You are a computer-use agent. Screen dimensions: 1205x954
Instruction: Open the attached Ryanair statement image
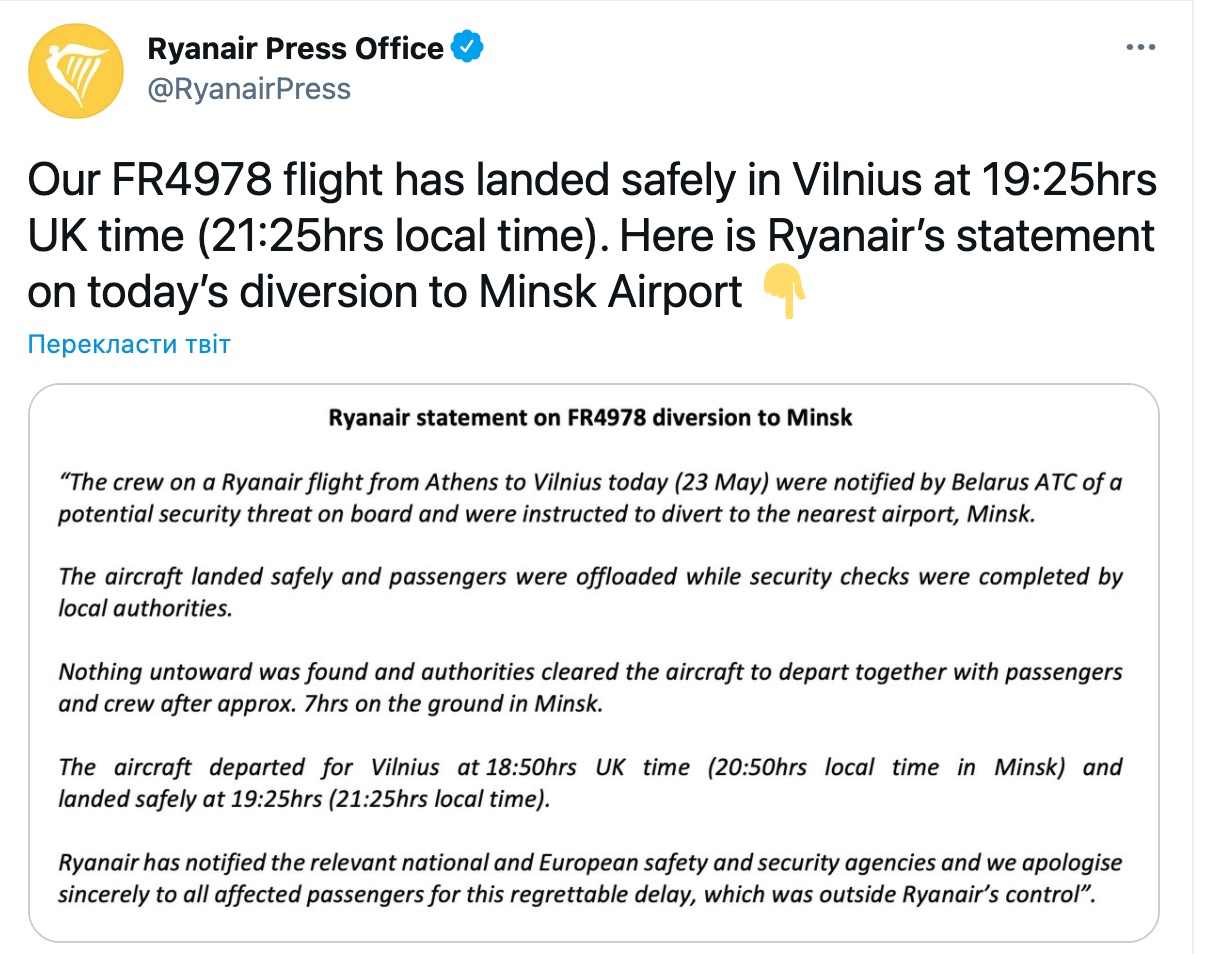coord(594,662)
